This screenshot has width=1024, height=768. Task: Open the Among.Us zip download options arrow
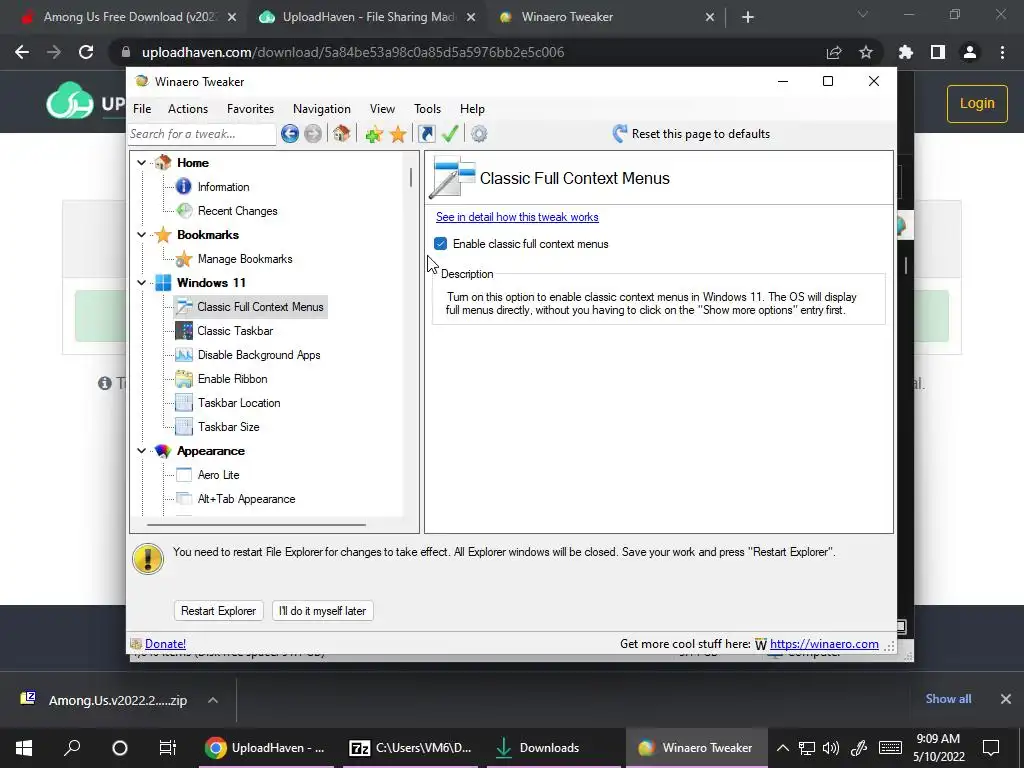click(x=213, y=700)
